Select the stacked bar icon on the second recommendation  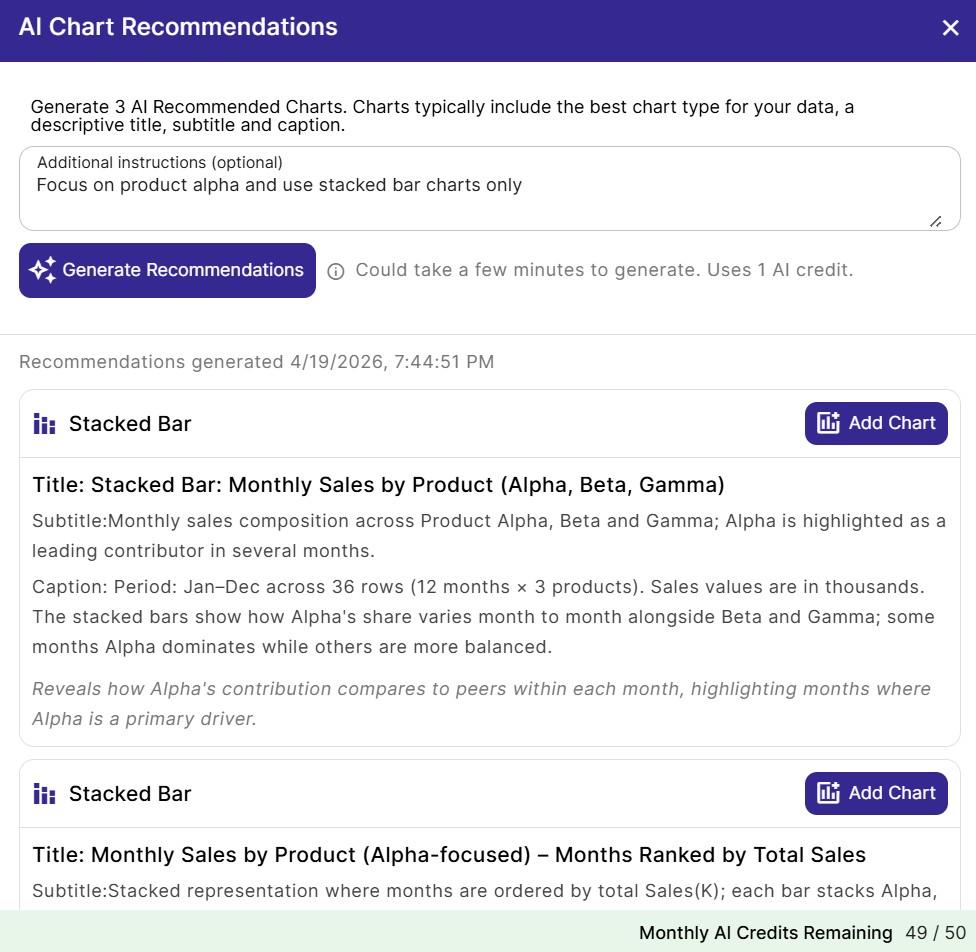click(43, 793)
